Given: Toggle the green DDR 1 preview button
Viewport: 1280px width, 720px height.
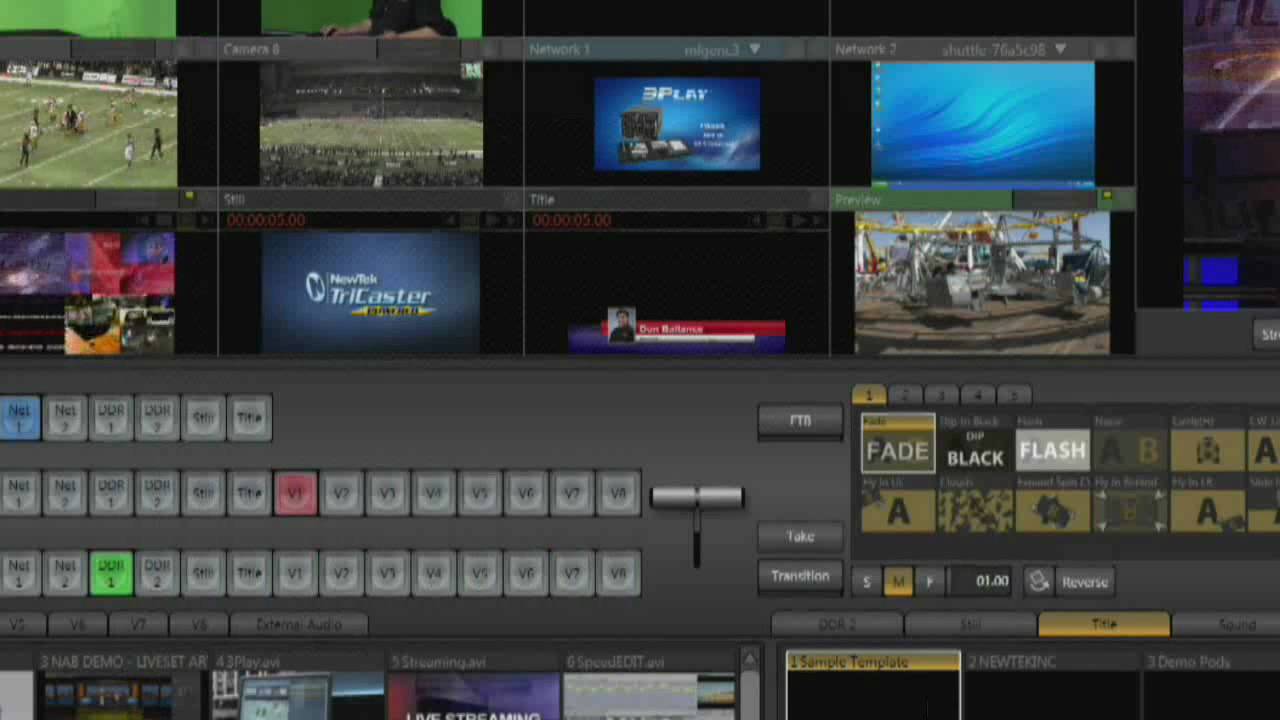Looking at the screenshot, I should tap(111, 573).
